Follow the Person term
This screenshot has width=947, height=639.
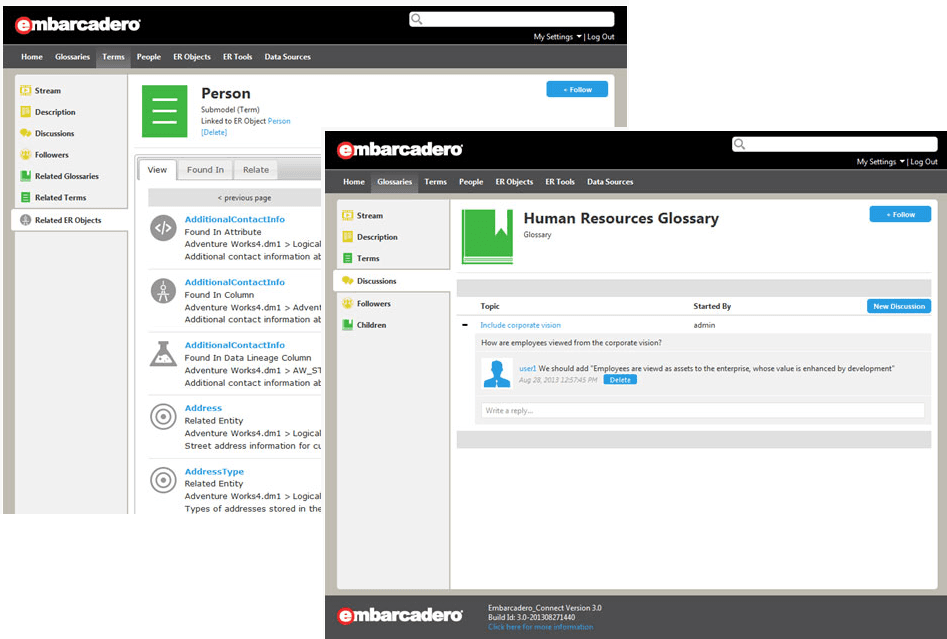click(x=577, y=89)
